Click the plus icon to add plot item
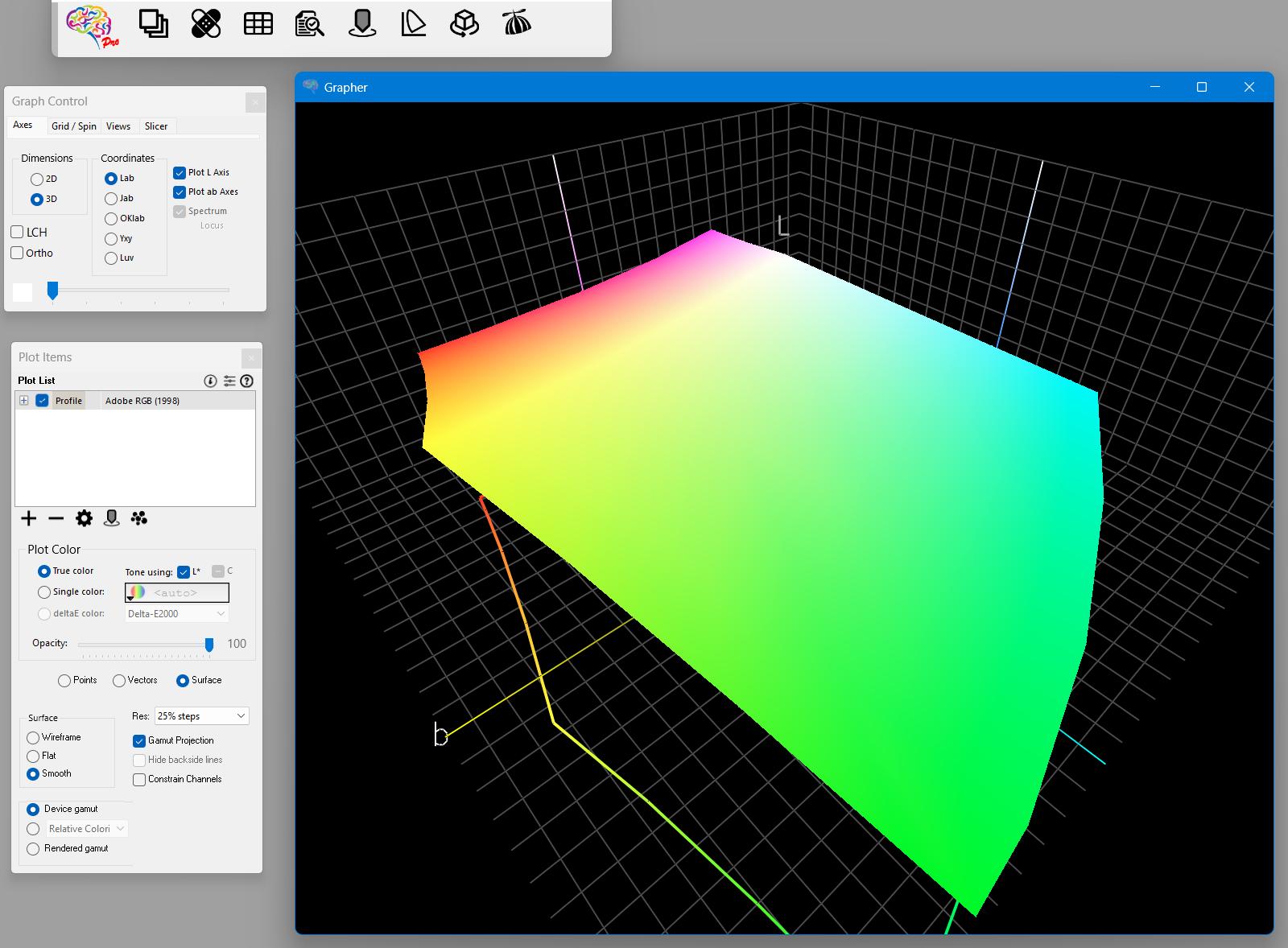Screen dimensions: 1288x948 [x=29, y=518]
